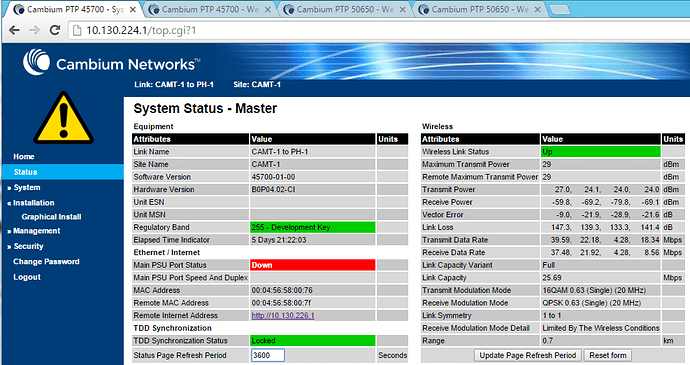
Task: Click Link: CAMT-1 to PH-1 header text
Action: (x=174, y=84)
